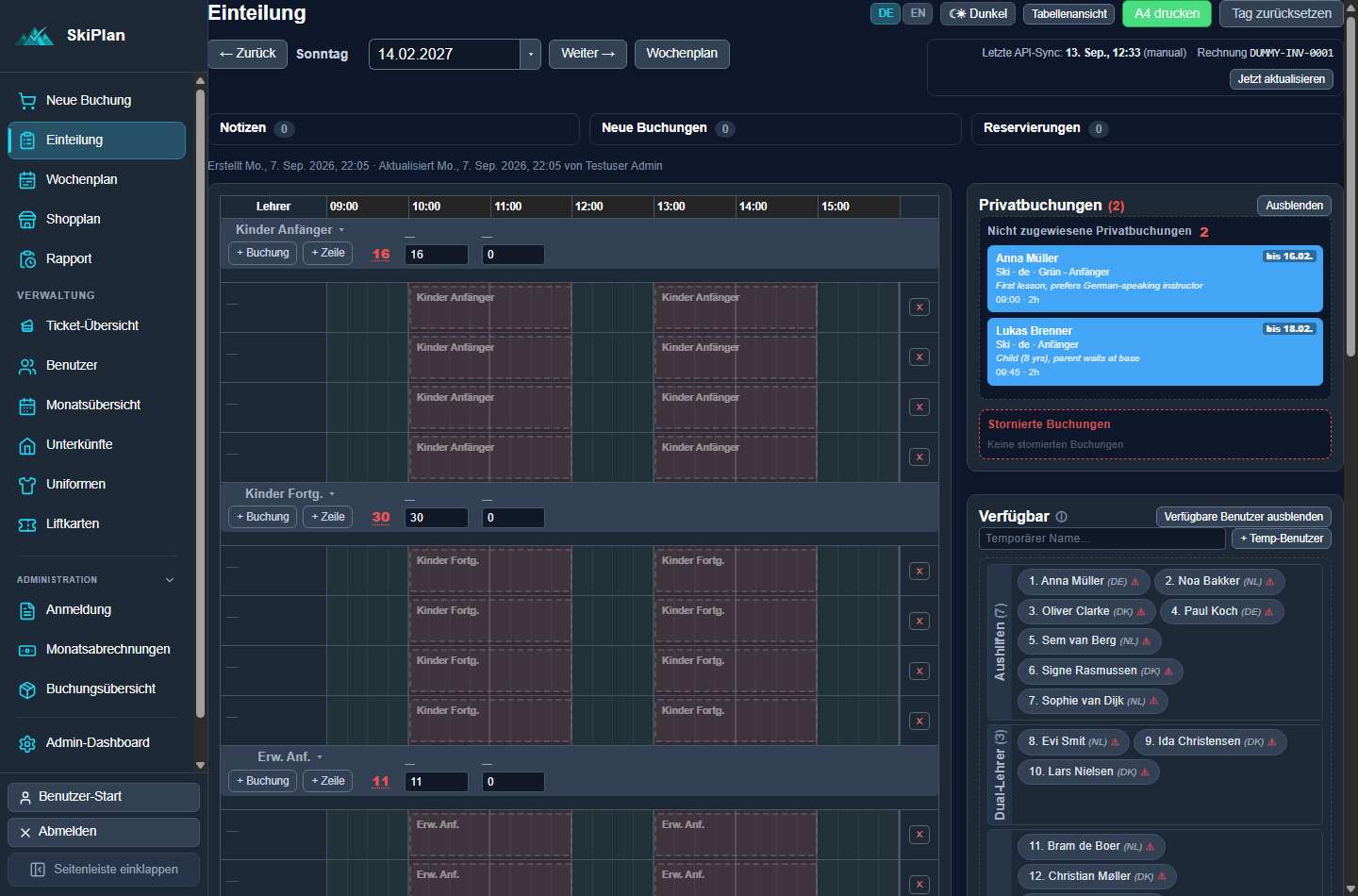
Task: Open the Unterkünfte house icon
Action: (27, 444)
